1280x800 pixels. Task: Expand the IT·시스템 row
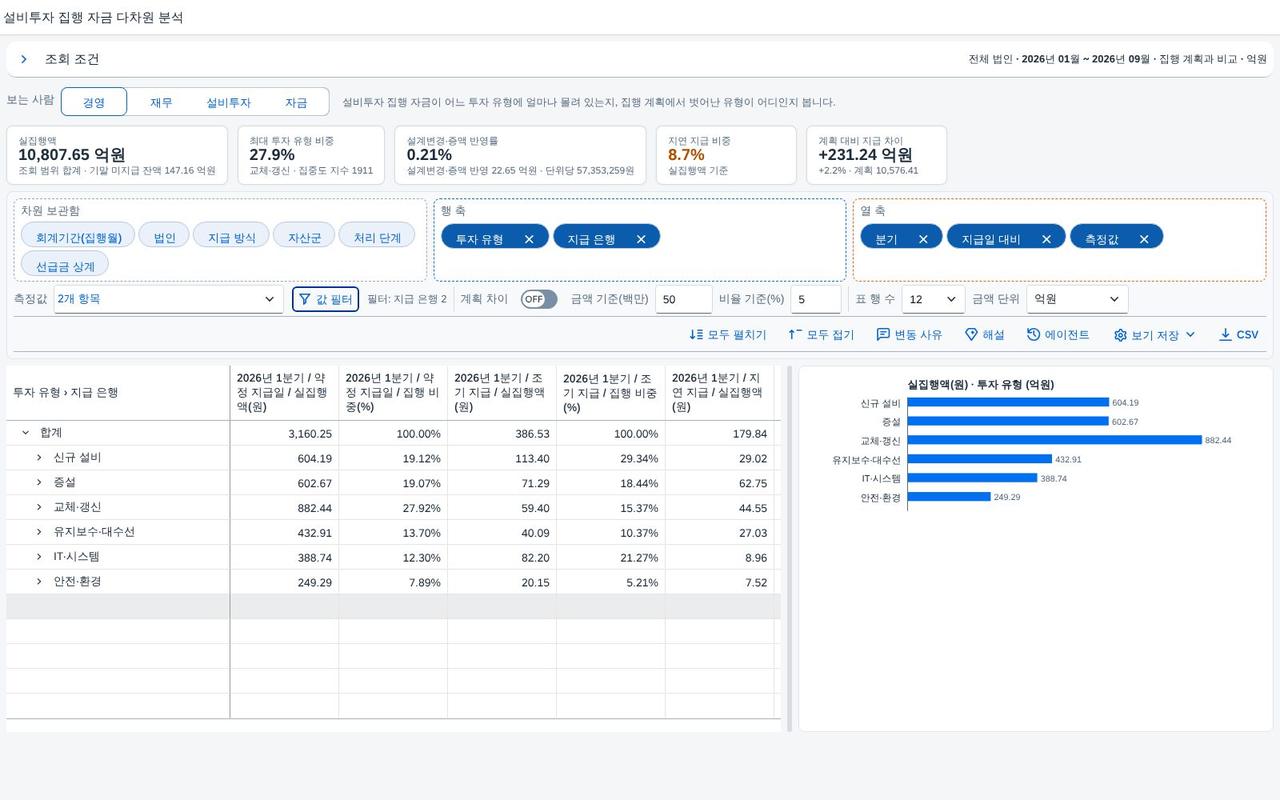point(39,557)
